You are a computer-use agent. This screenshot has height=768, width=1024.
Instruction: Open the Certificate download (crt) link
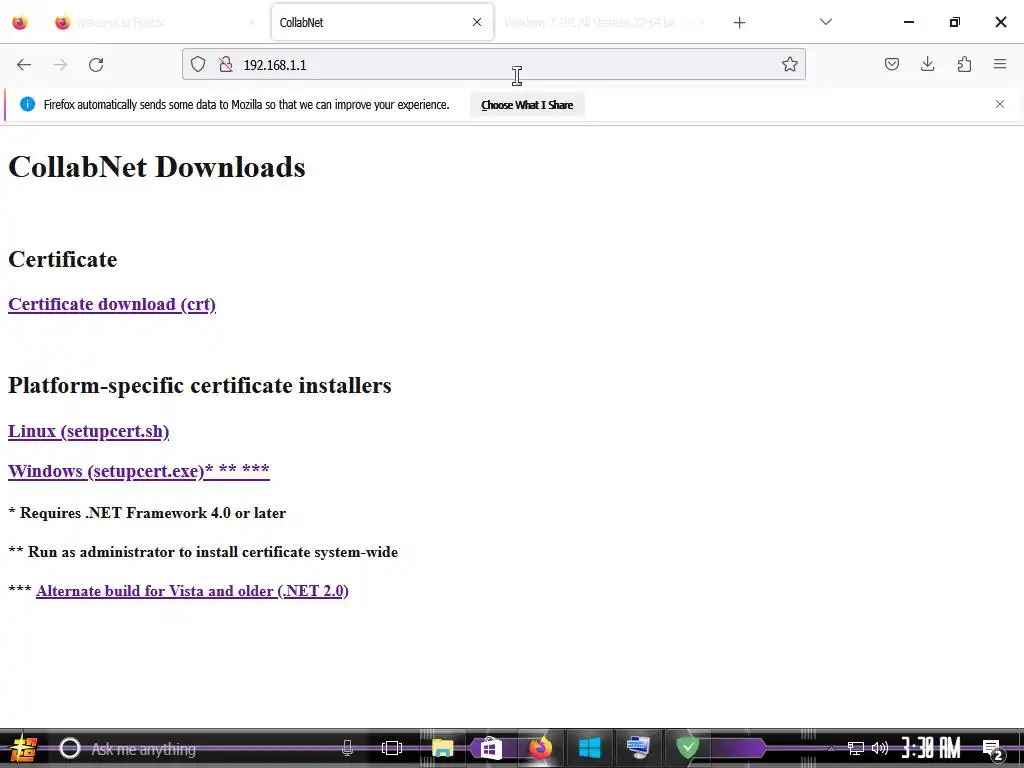pyautogui.click(x=112, y=304)
